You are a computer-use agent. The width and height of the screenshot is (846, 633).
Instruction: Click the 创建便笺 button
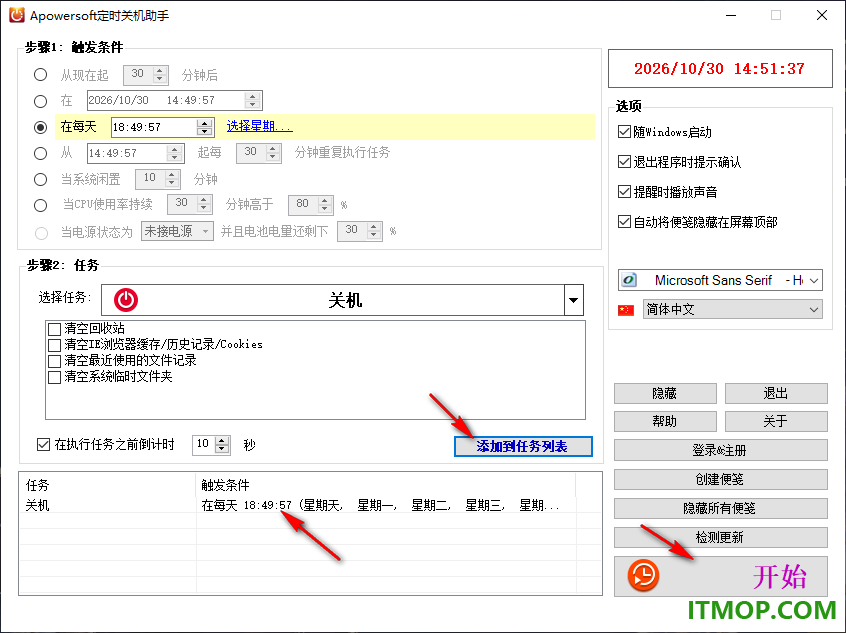coord(721,479)
